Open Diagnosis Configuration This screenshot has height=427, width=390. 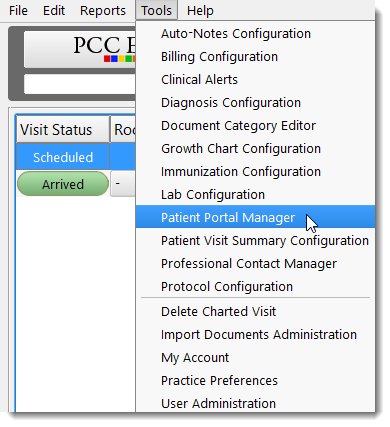point(255,103)
